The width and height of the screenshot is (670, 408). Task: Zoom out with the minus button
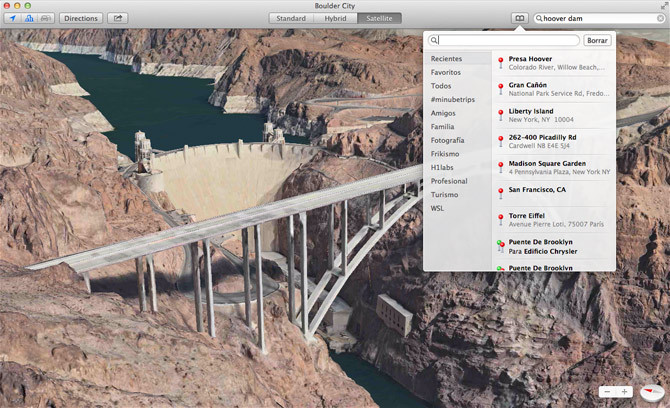pos(608,392)
